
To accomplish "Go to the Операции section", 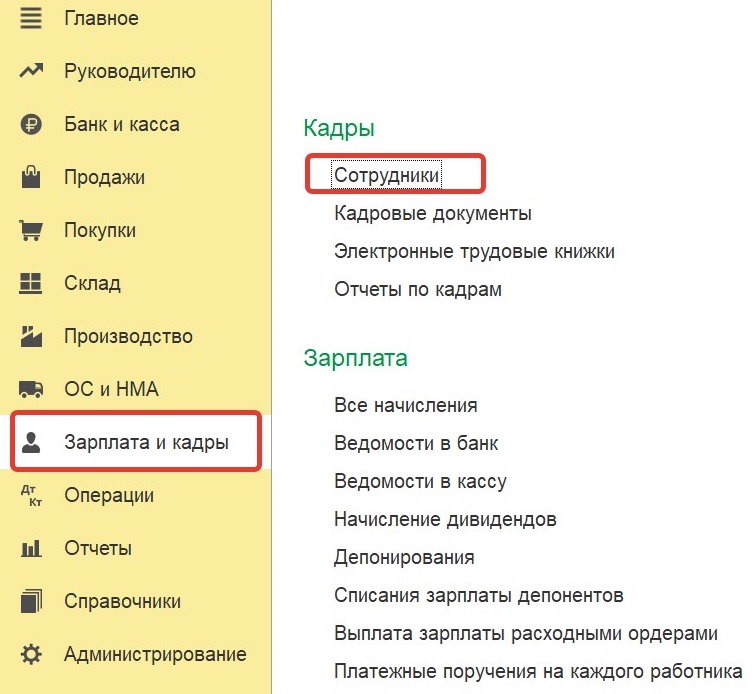I will point(109,495).
